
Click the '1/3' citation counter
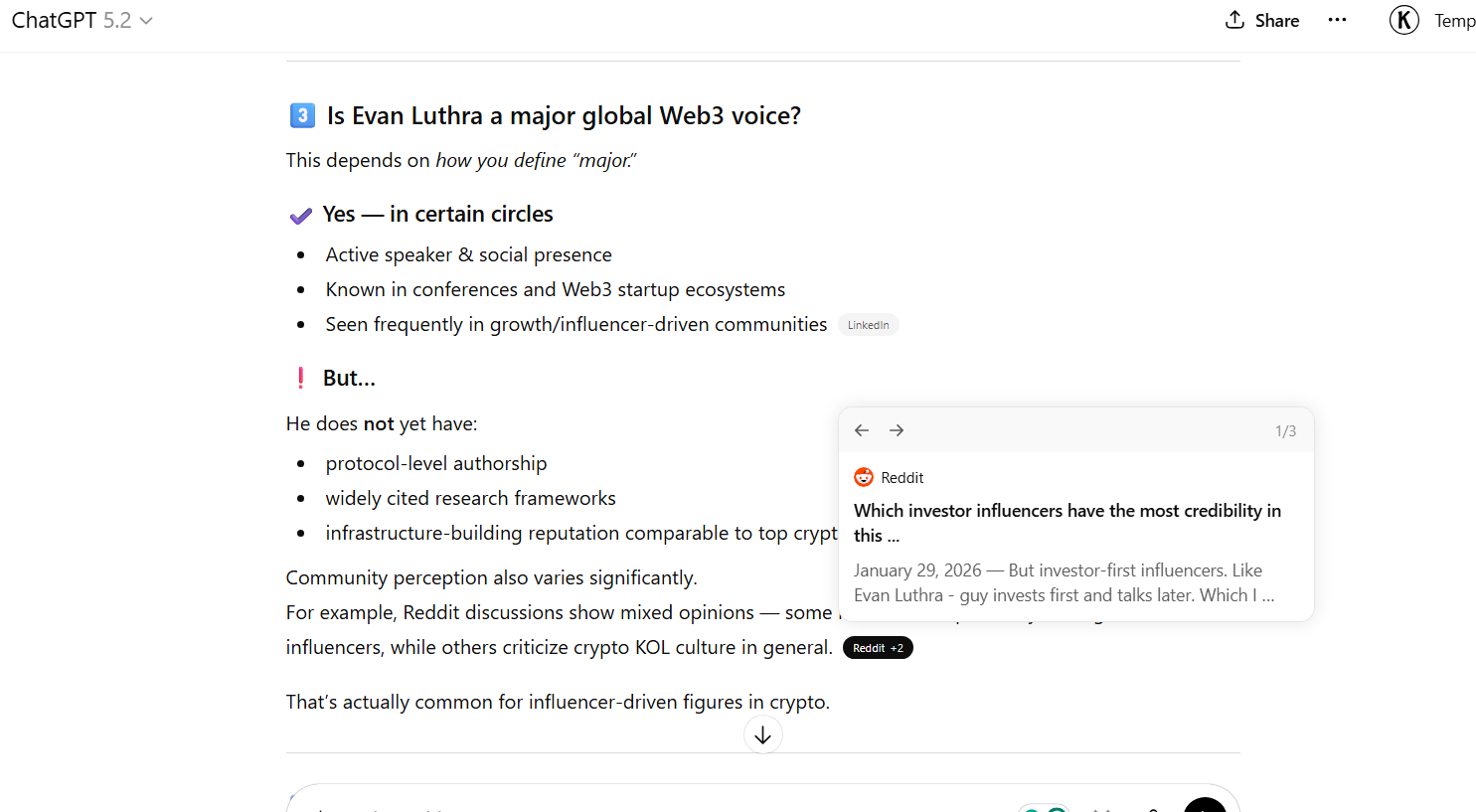[1285, 429]
